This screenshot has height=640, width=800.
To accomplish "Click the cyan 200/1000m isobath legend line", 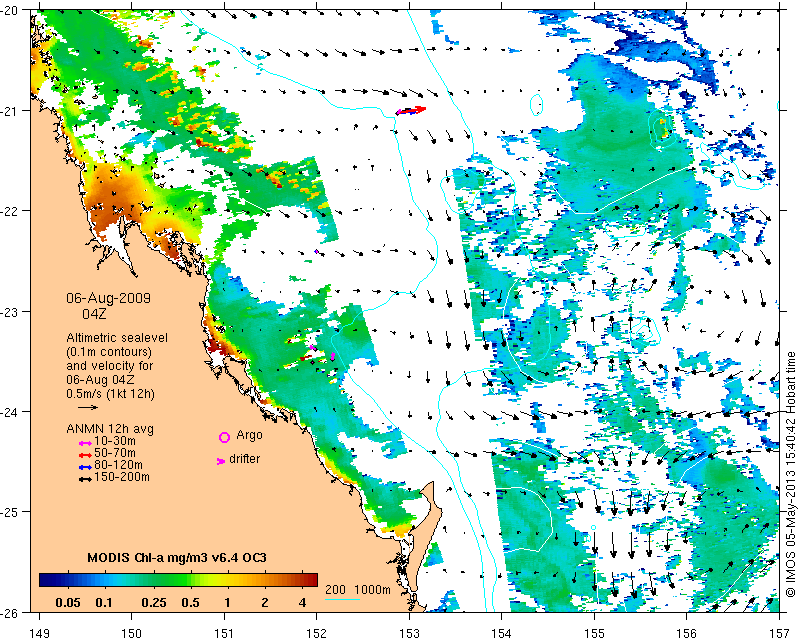I will [342, 599].
